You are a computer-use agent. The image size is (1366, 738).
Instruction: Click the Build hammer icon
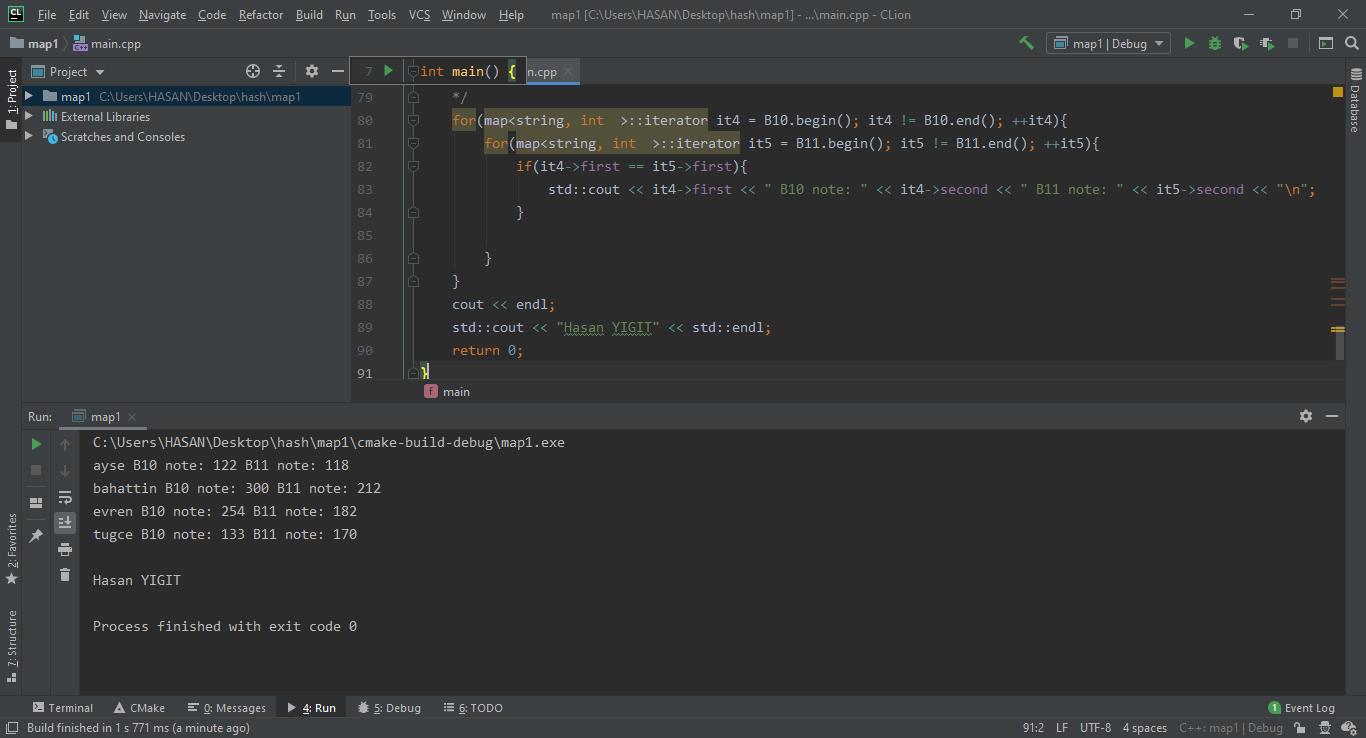click(1026, 43)
